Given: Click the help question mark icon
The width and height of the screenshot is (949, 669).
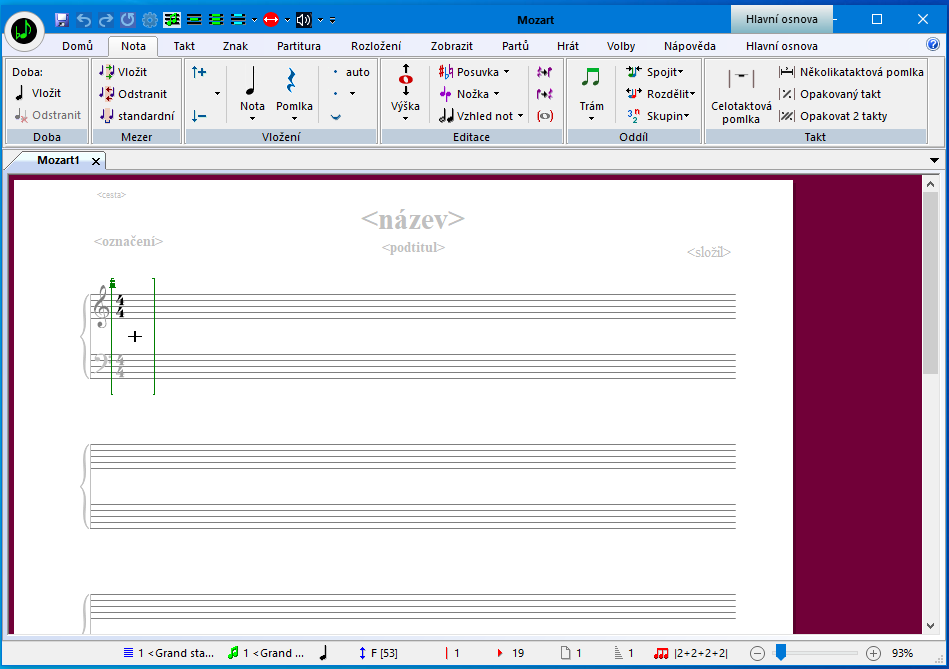Looking at the screenshot, I should [x=933, y=45].
